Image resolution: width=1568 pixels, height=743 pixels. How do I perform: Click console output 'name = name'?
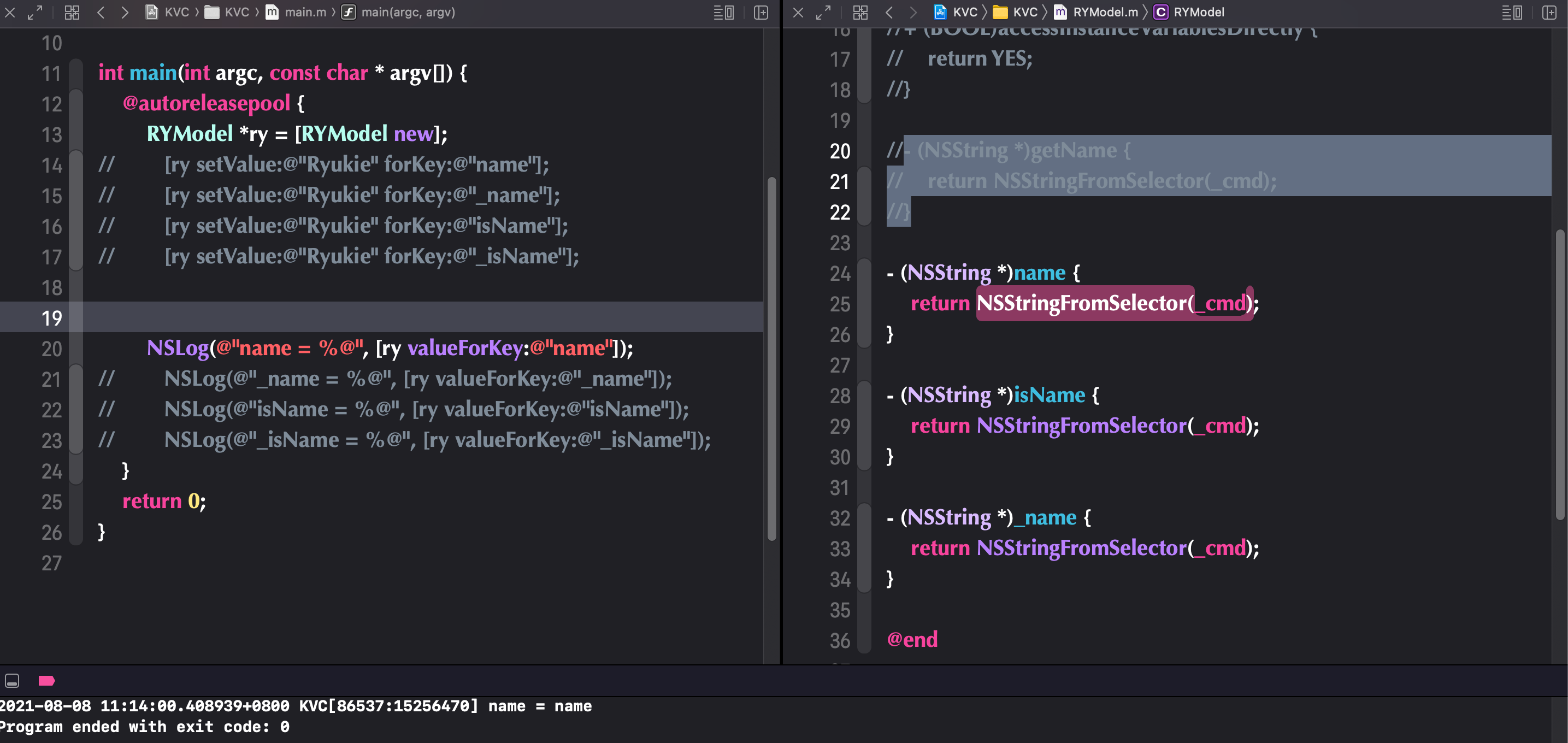540,706
